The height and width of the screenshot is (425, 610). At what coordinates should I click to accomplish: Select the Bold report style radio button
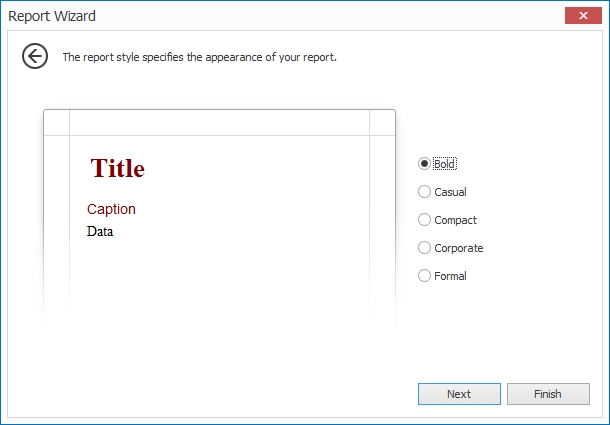(x=425, y=164)
